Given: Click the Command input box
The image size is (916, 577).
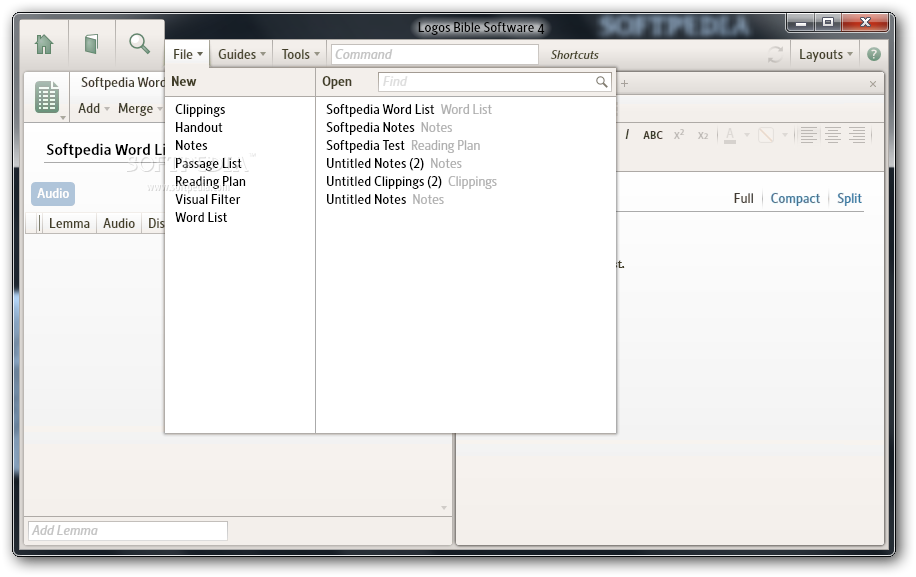Looking at the screenshot, I should click(435, 54).
